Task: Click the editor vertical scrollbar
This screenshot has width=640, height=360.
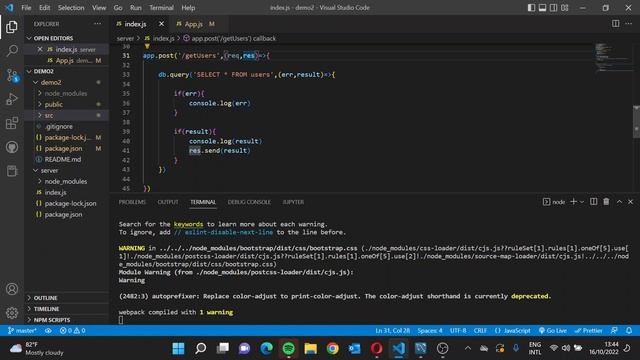Action: click(636, 122)
